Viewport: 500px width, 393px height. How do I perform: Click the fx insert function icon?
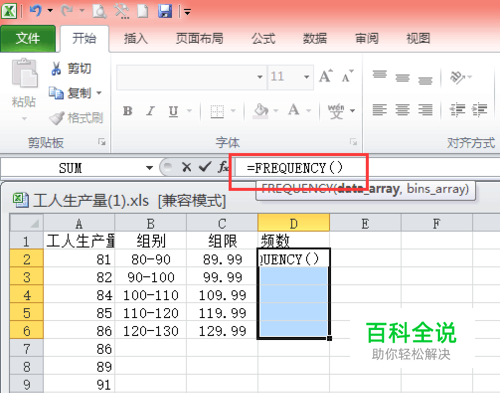[223, 167]
